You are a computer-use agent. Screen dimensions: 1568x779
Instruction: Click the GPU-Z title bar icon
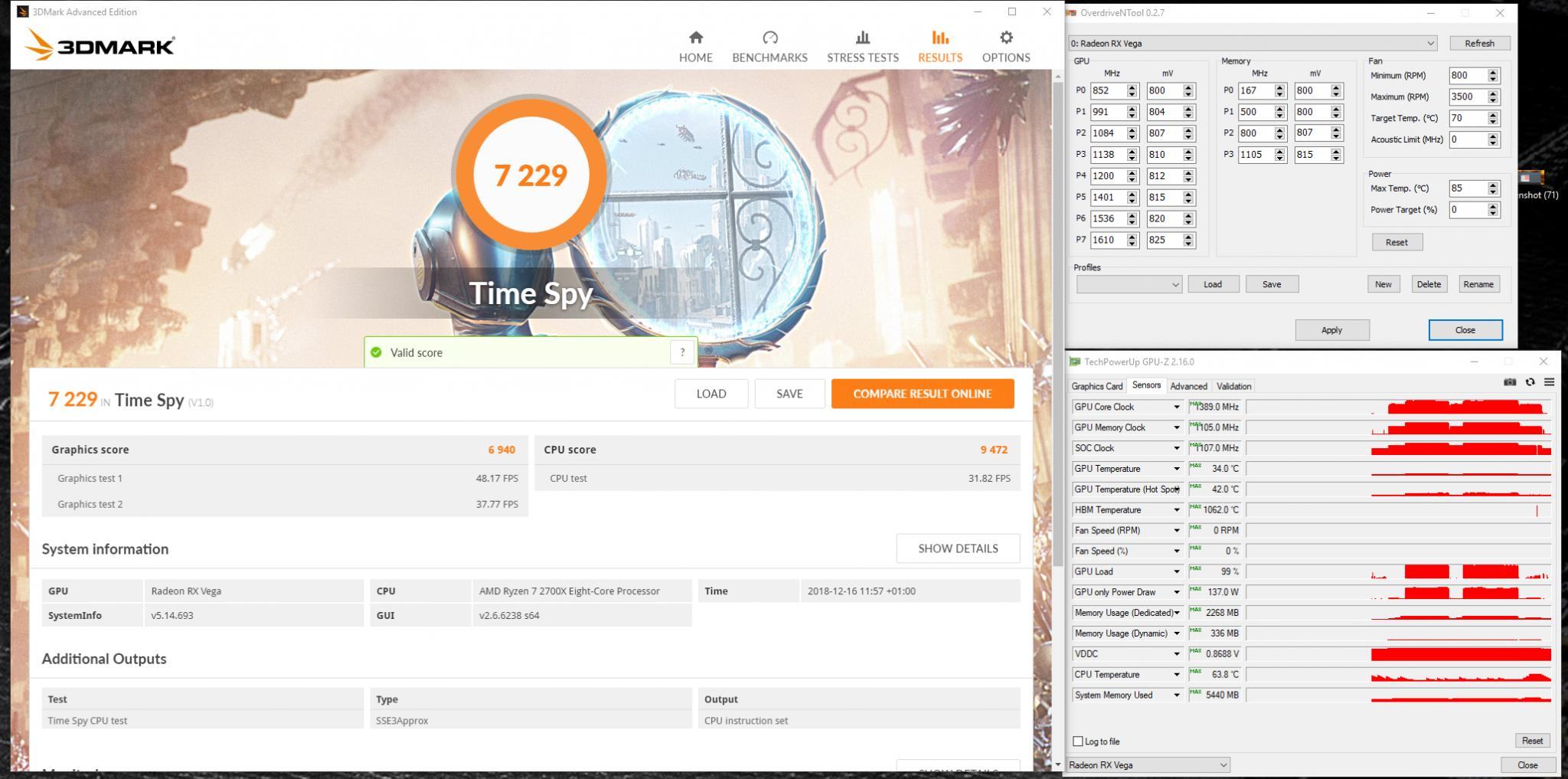(x=1075, y=362)
